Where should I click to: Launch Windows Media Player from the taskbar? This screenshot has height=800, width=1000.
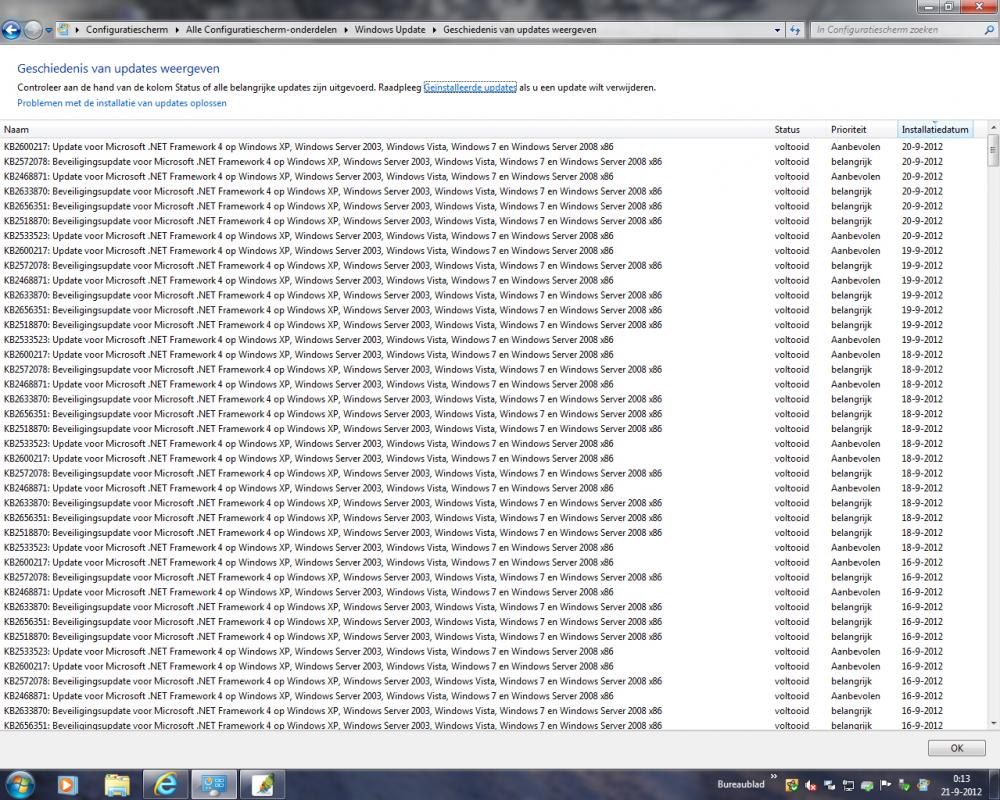(x=68, y=785)
